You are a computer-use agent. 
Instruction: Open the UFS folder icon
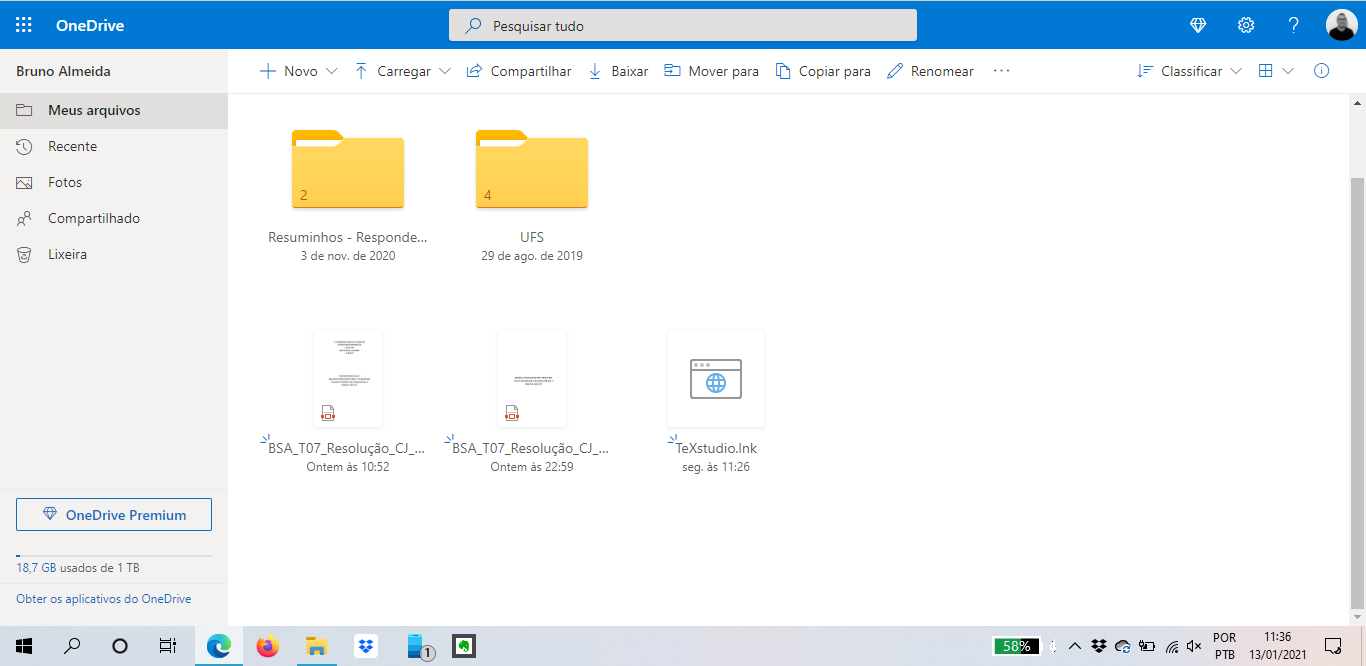[x=532, y=169]
